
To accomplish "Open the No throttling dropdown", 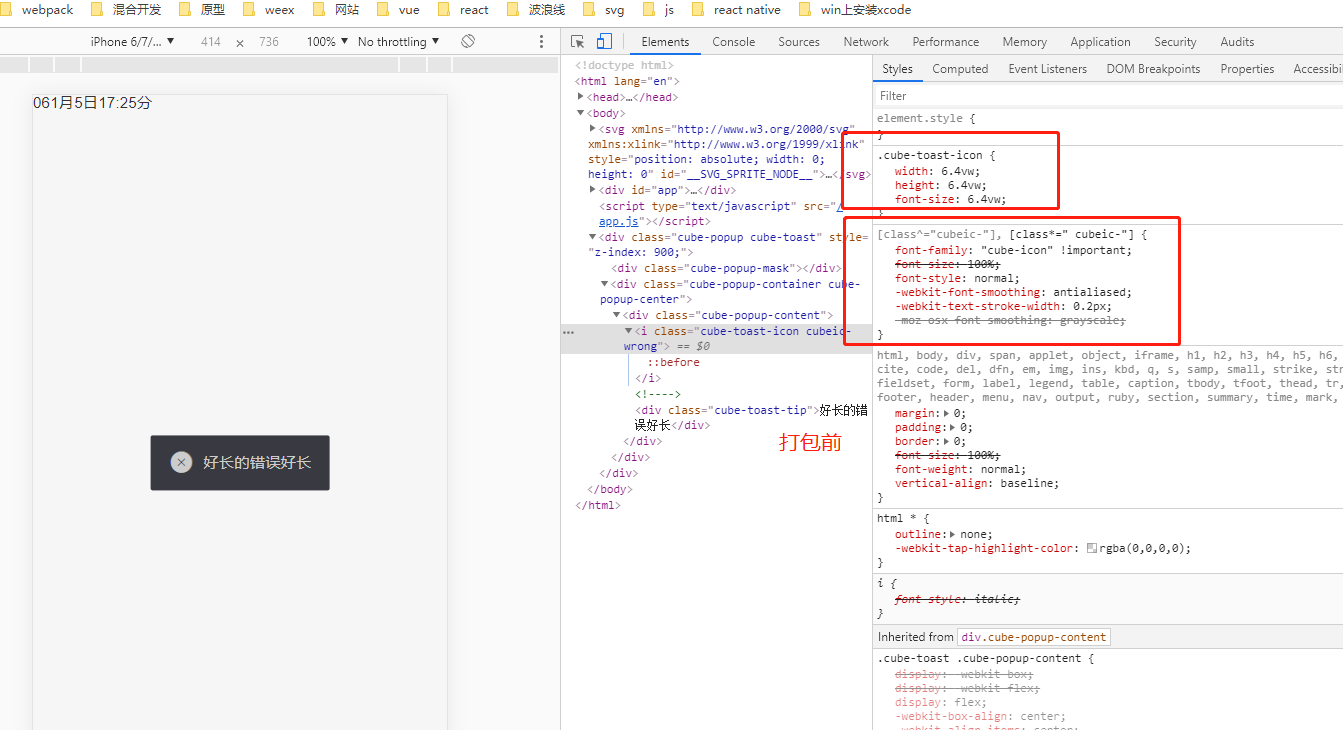I will [398, 42].
